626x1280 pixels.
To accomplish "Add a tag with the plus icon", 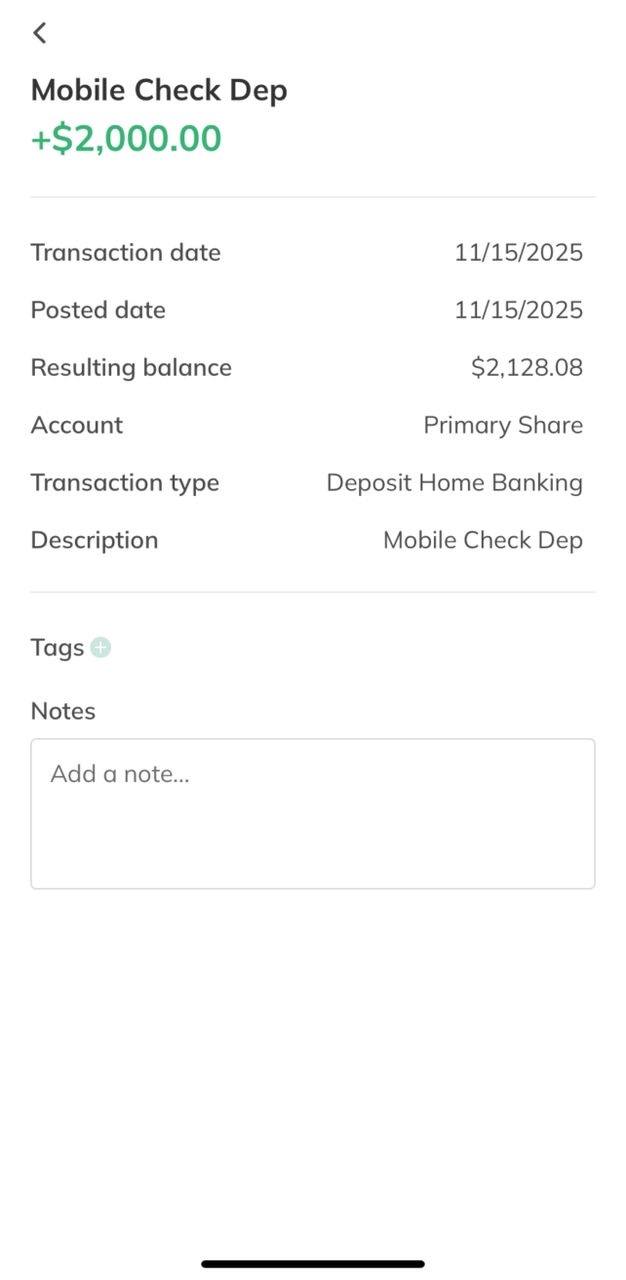I will [x=100, y=648].
